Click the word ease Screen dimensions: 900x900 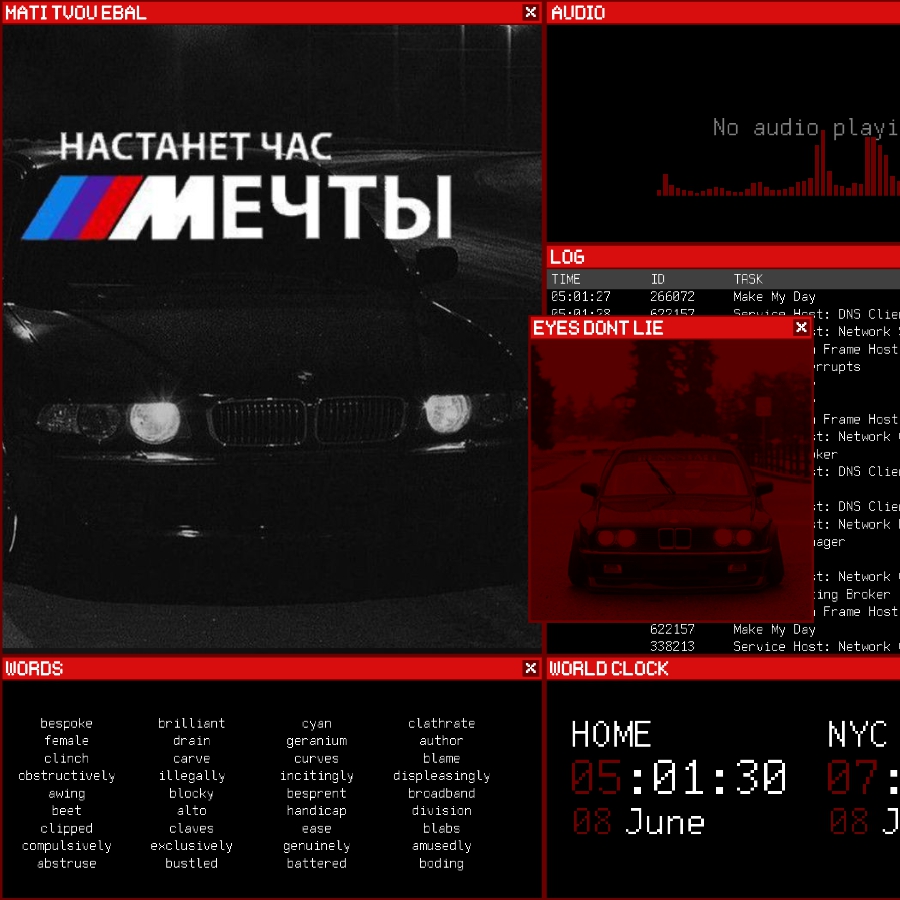point(317,828)
